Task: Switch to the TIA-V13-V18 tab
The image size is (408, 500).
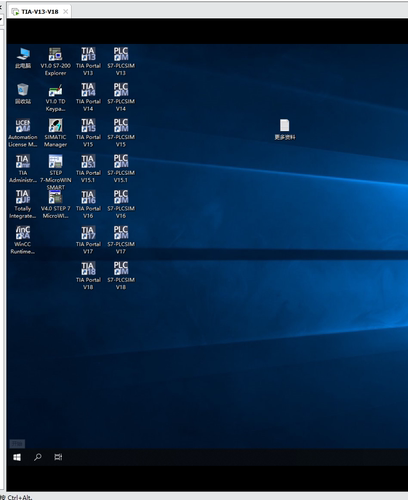Action: (39, 12)
